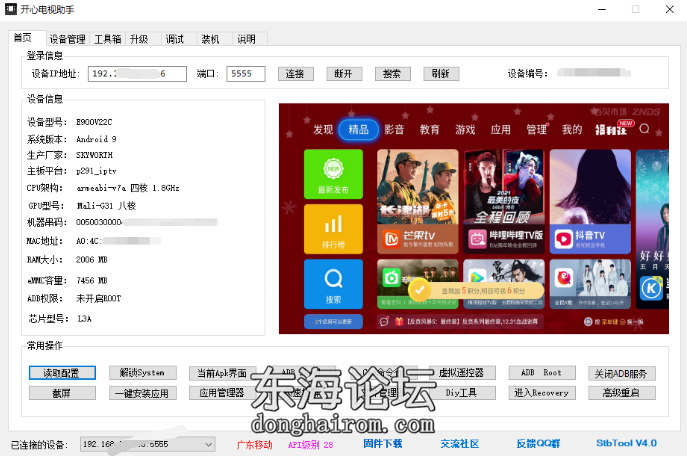Click the application logo in title bar
Image resolution: width=687 pixels, height=456 pixels.
click(x=11, y=9)
